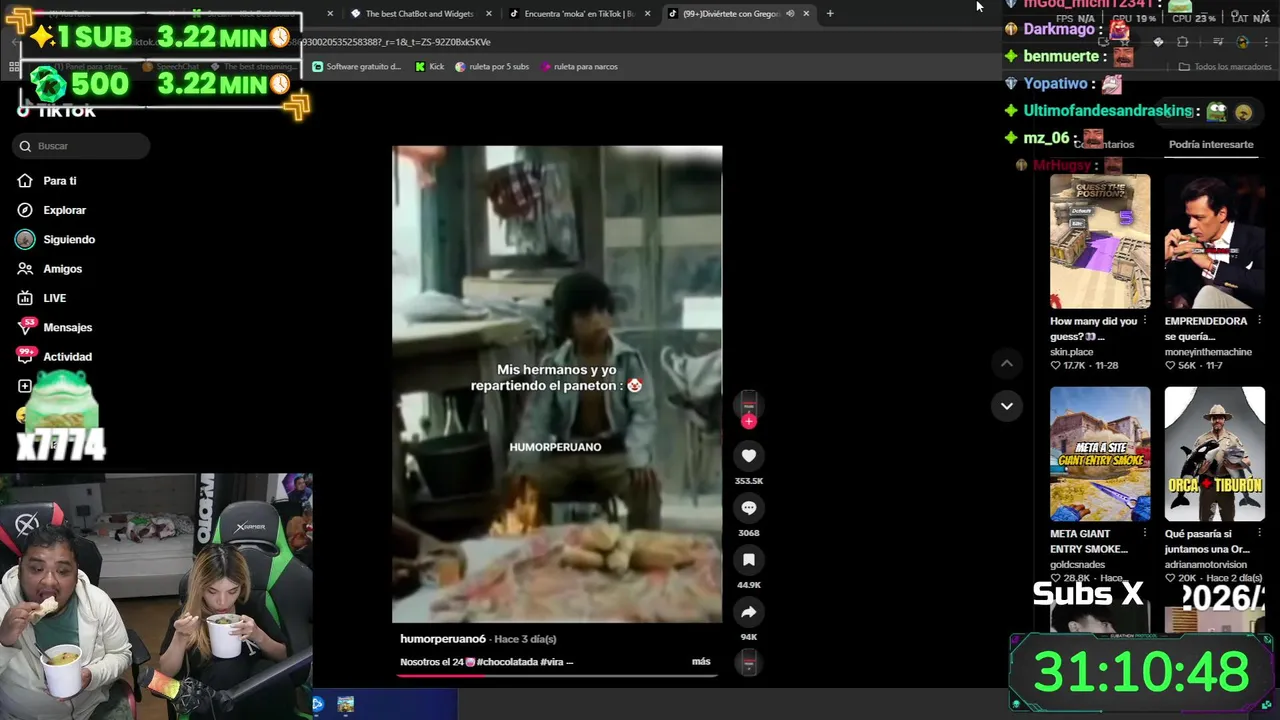Open more options for 'How many did you guess' card

(x=1144, y=321)
